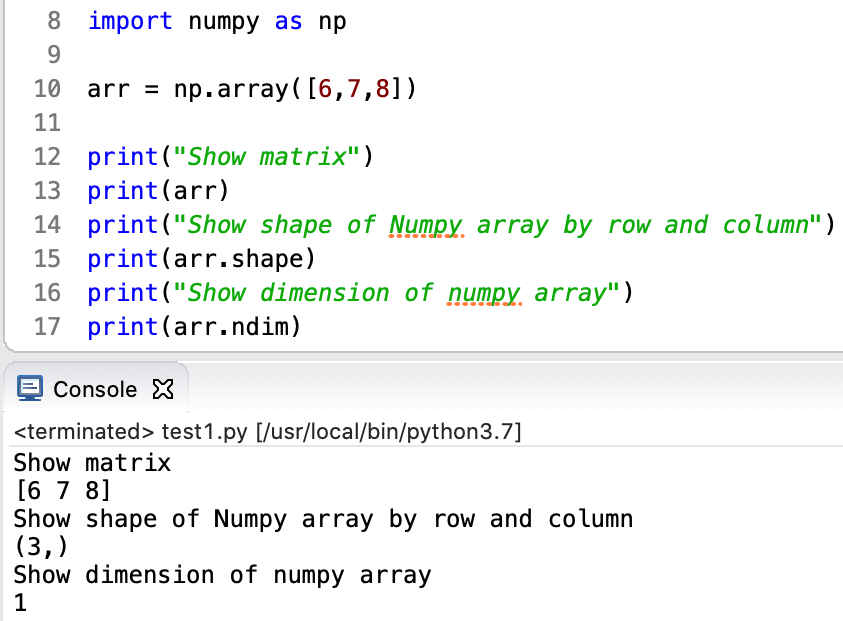Click the Console monitor icon

point(31,389)
